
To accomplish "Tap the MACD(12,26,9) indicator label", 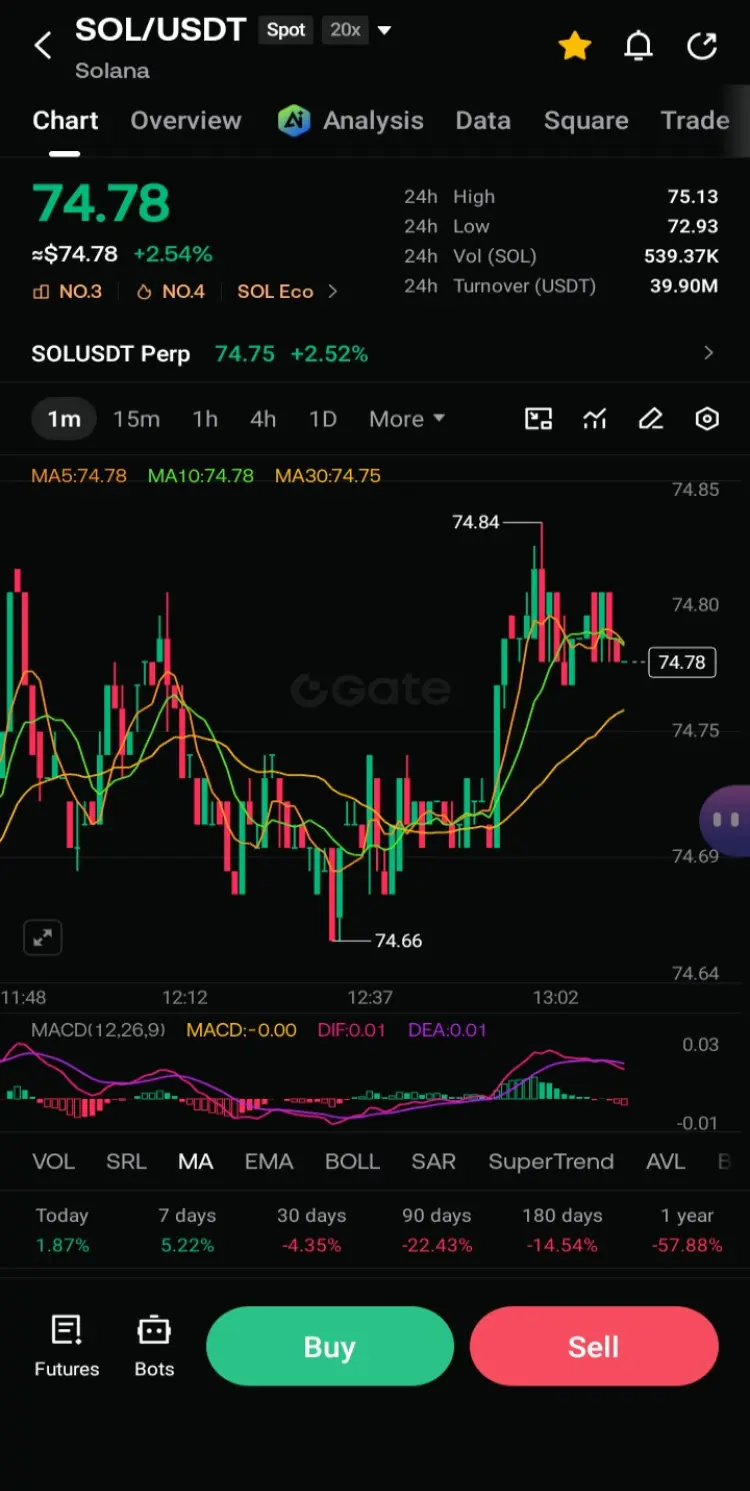I will point(98,1030).
